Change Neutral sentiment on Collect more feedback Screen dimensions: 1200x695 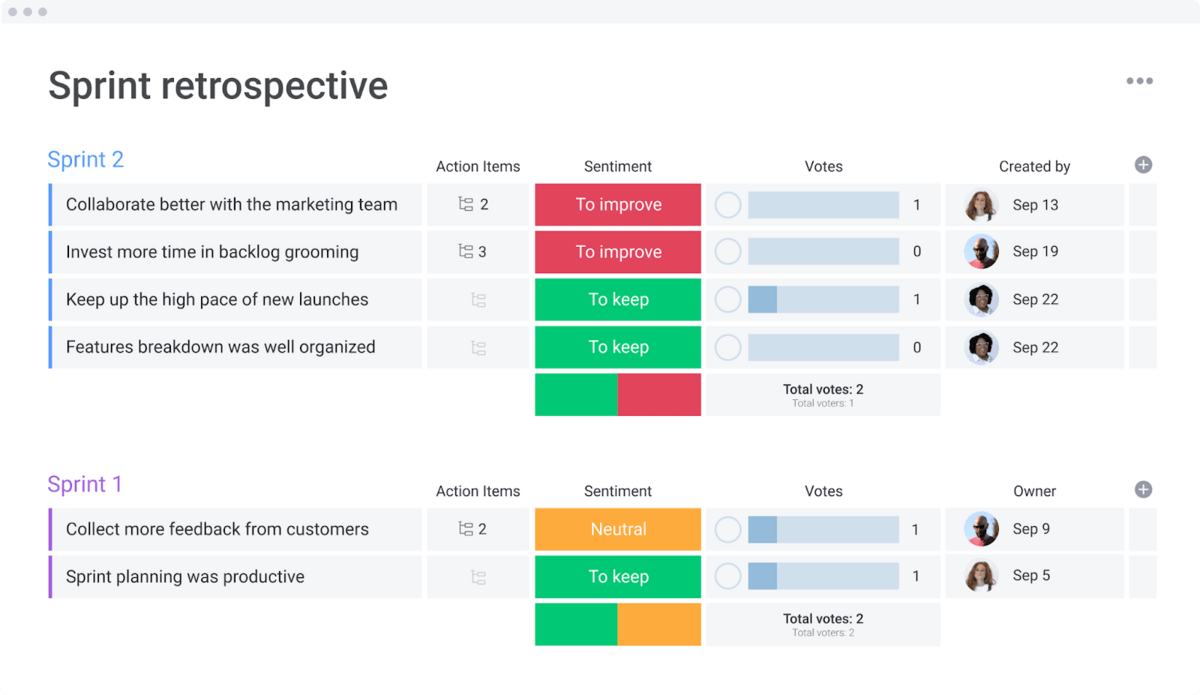point(618,529)
